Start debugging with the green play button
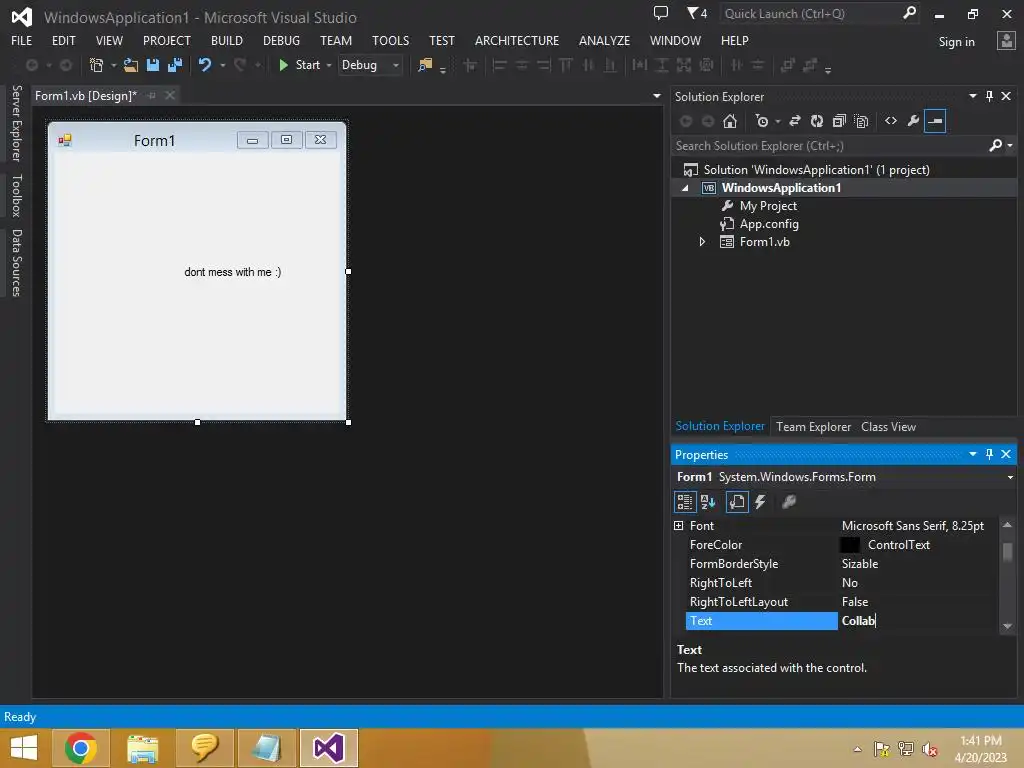This screenshot has width=1024, height=768. [x=283, y=65]
